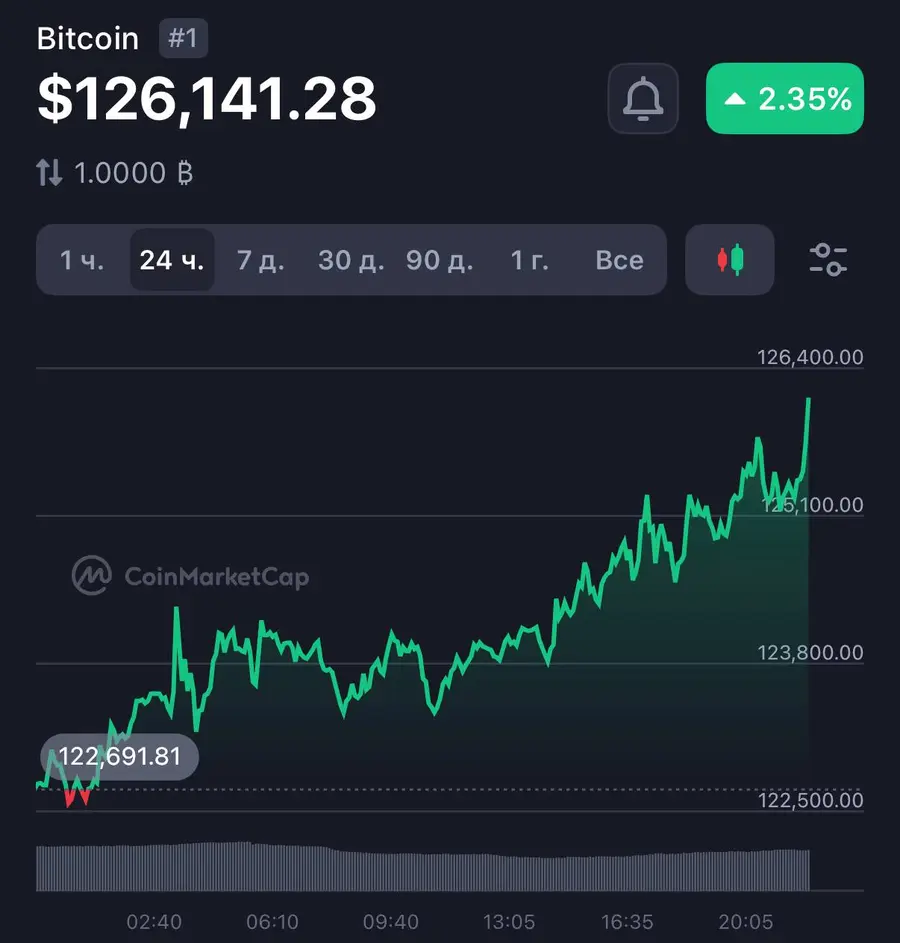Tap the $126,141.28 Bitcoin price
Image resolution: width=900 pixels, height=943 pixels.
coord(207,98)
